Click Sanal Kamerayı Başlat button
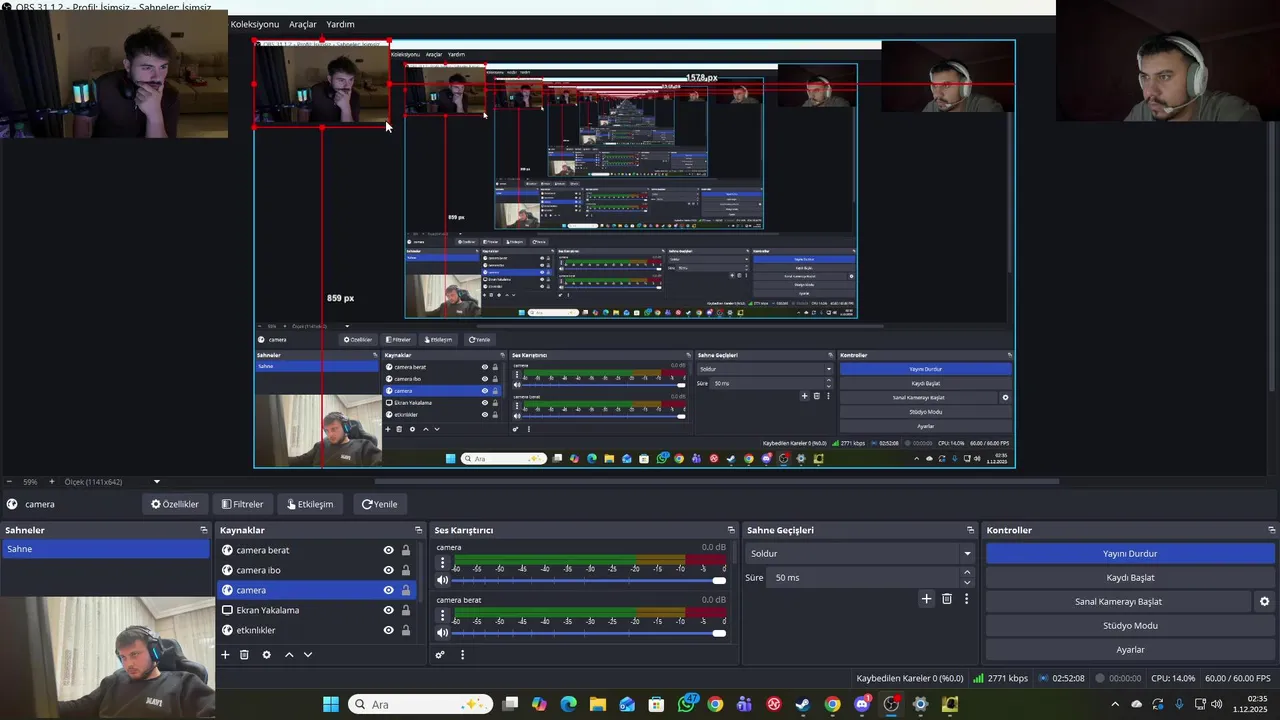The width and height of the screenshot is (1280, 720). (x=1118, y=601)
